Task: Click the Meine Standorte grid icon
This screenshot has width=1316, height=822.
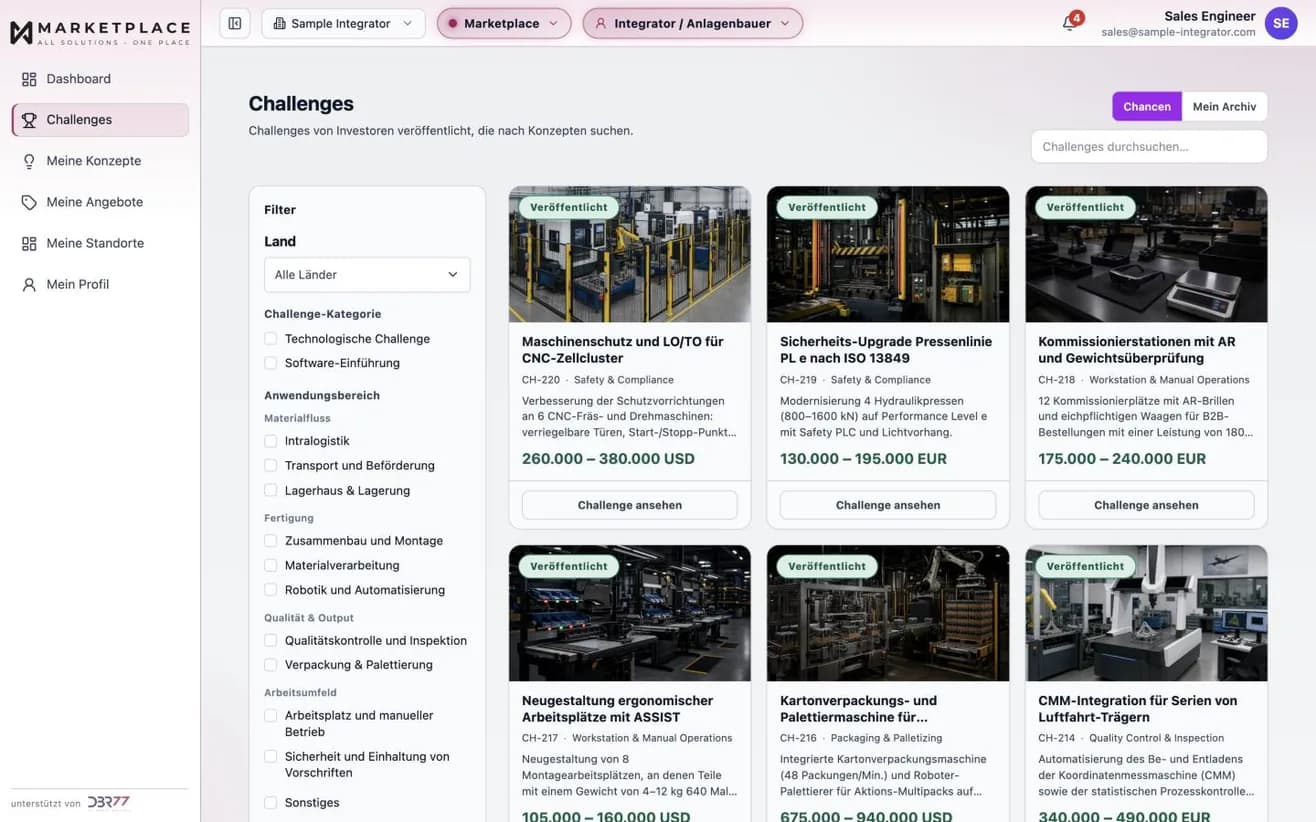Action: 29,243
